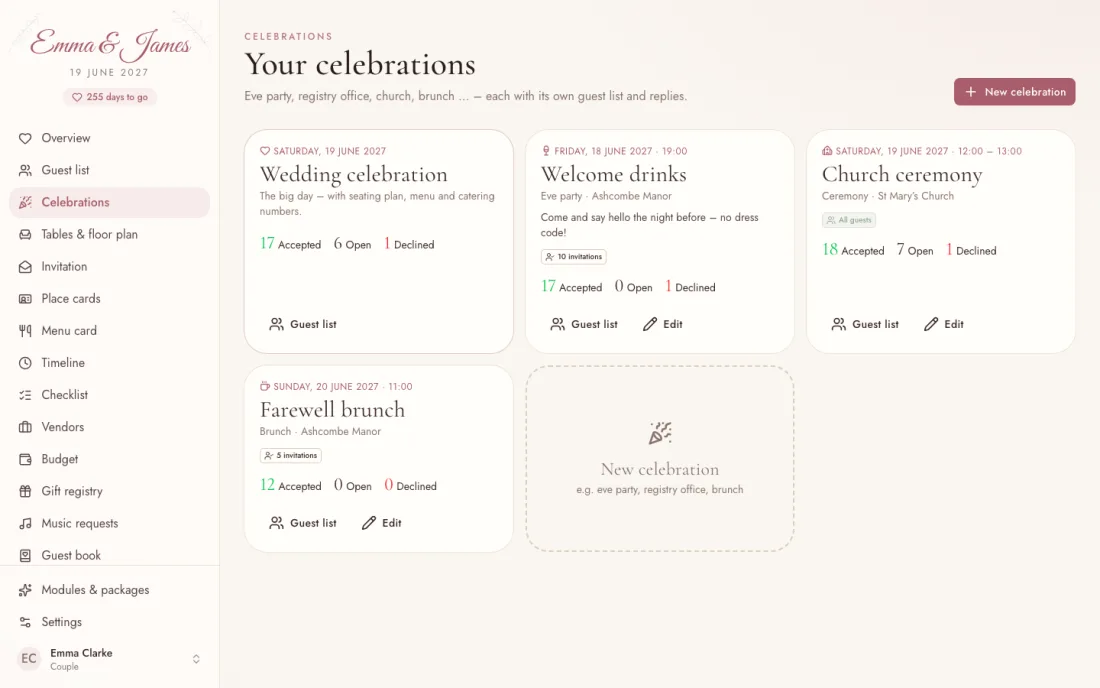Select Invitation in the sidebar

[109, 267]
